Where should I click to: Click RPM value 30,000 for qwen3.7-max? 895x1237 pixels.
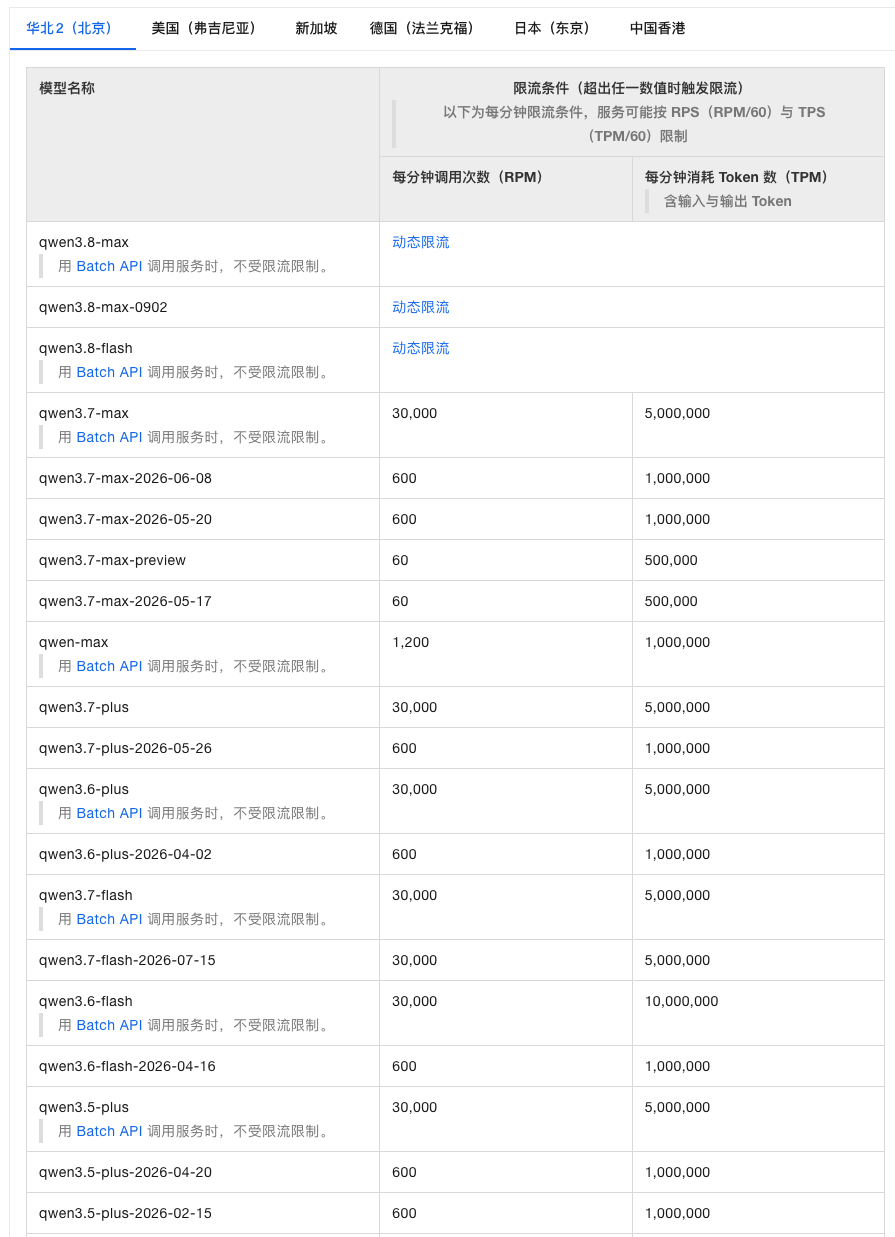pos(414,413)
